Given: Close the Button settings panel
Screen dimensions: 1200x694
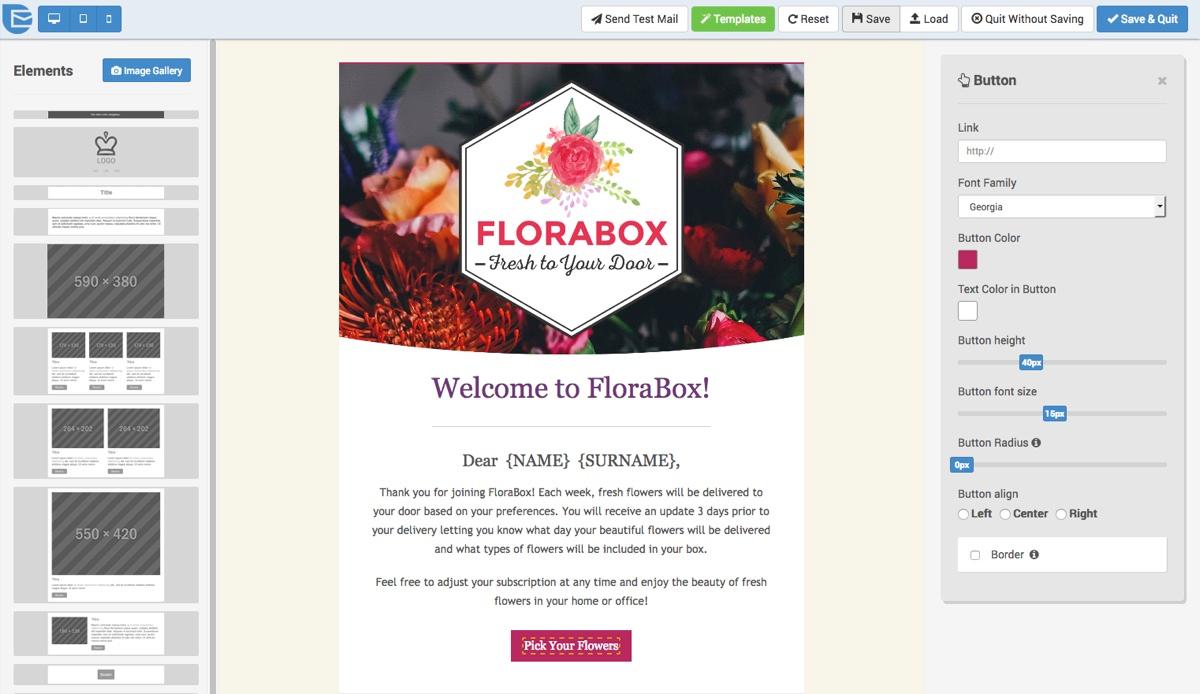Looking at the screenshot, I should 1162,81.
